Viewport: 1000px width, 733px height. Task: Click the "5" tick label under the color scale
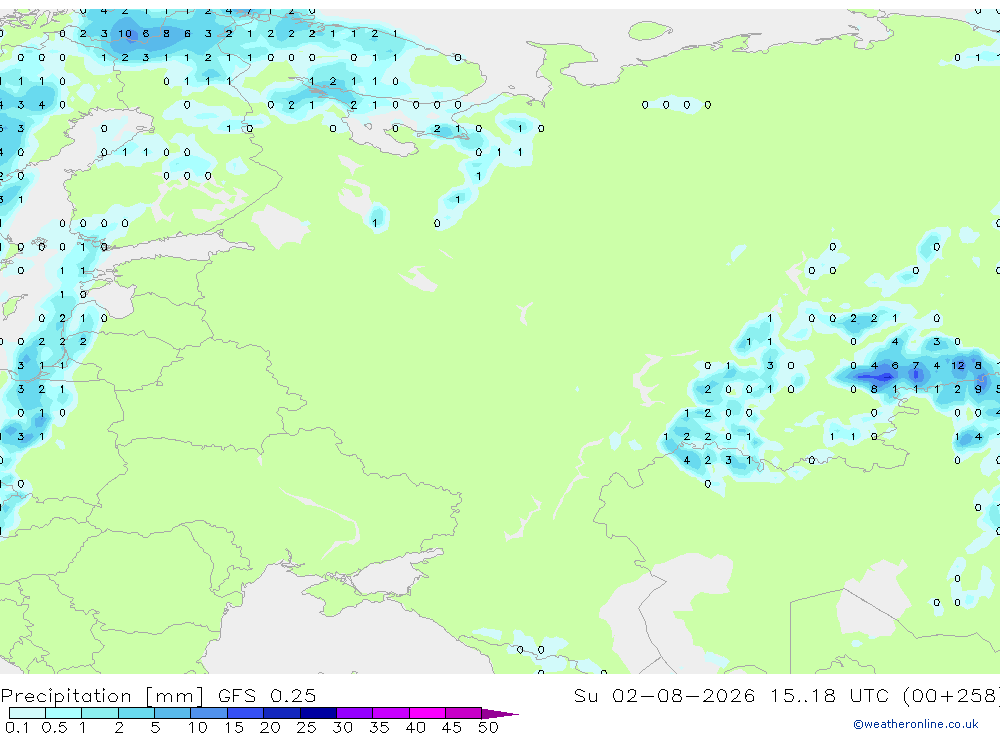155,727
